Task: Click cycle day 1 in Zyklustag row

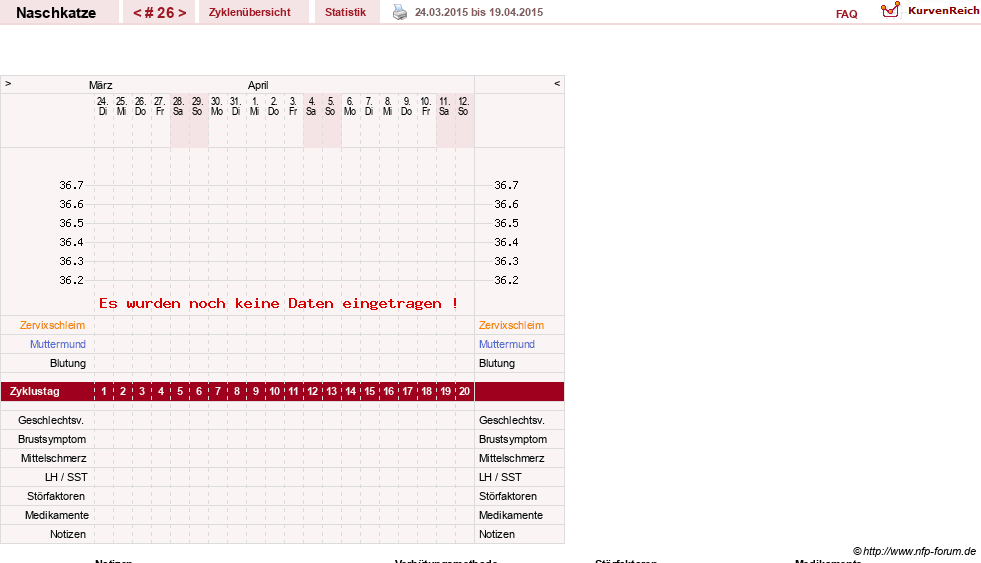Action: (104, 392)
